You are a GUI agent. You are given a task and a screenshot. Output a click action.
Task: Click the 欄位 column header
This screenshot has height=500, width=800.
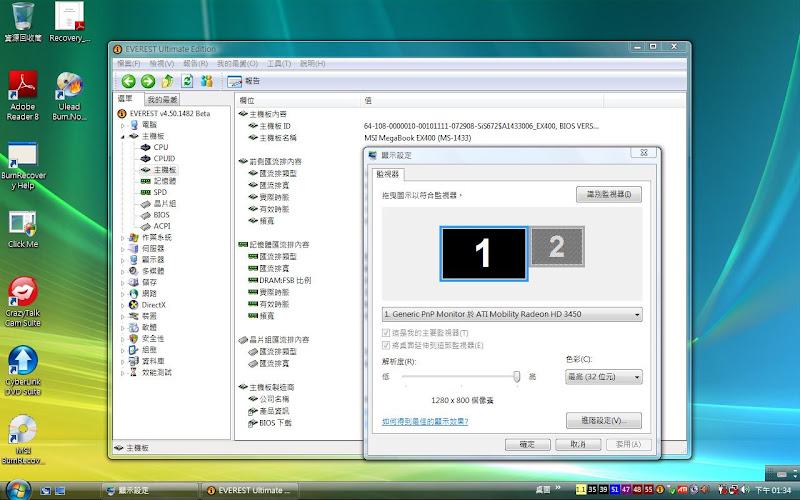coord(297,101)
